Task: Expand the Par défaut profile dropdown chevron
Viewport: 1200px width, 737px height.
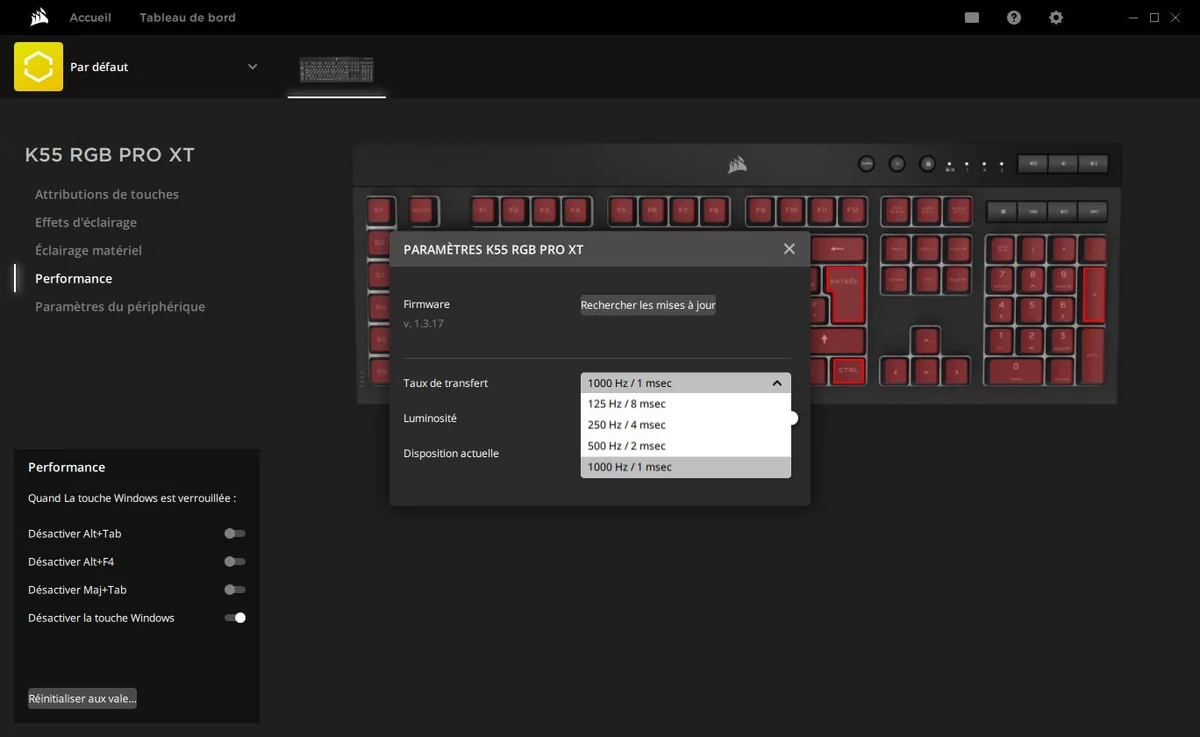Action: pyautogui.click(x=252, y=67)
